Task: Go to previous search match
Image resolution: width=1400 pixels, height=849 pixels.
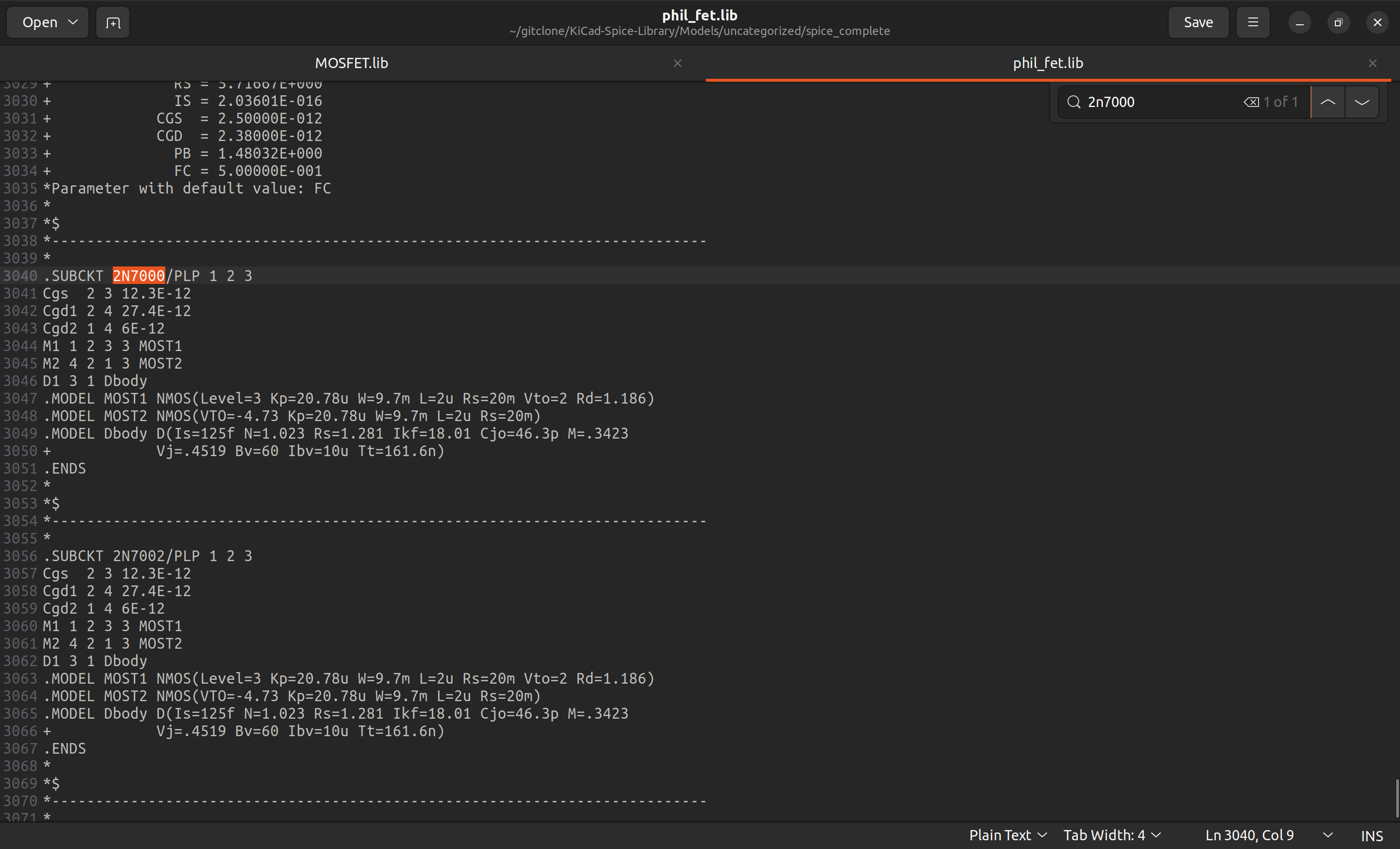Action: (x=1328, y=102)
